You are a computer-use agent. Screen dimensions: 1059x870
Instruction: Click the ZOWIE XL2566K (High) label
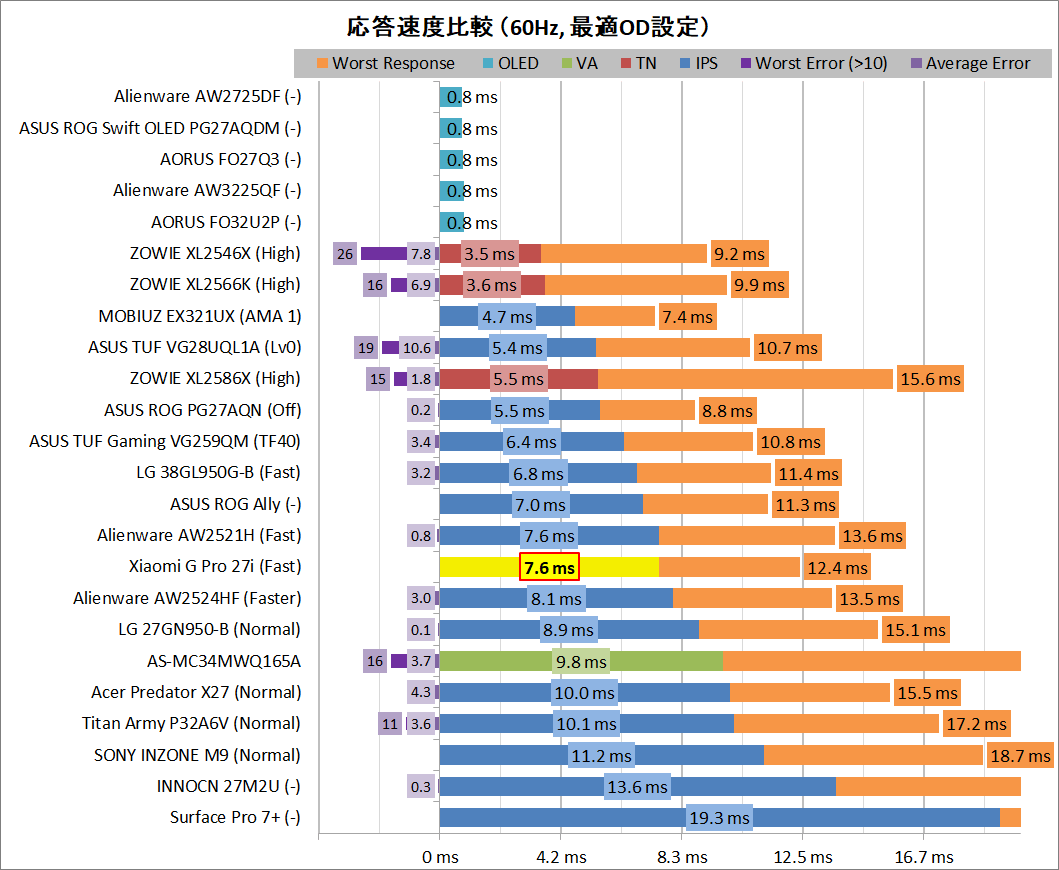pyautogui.click(x=215, y=284)
